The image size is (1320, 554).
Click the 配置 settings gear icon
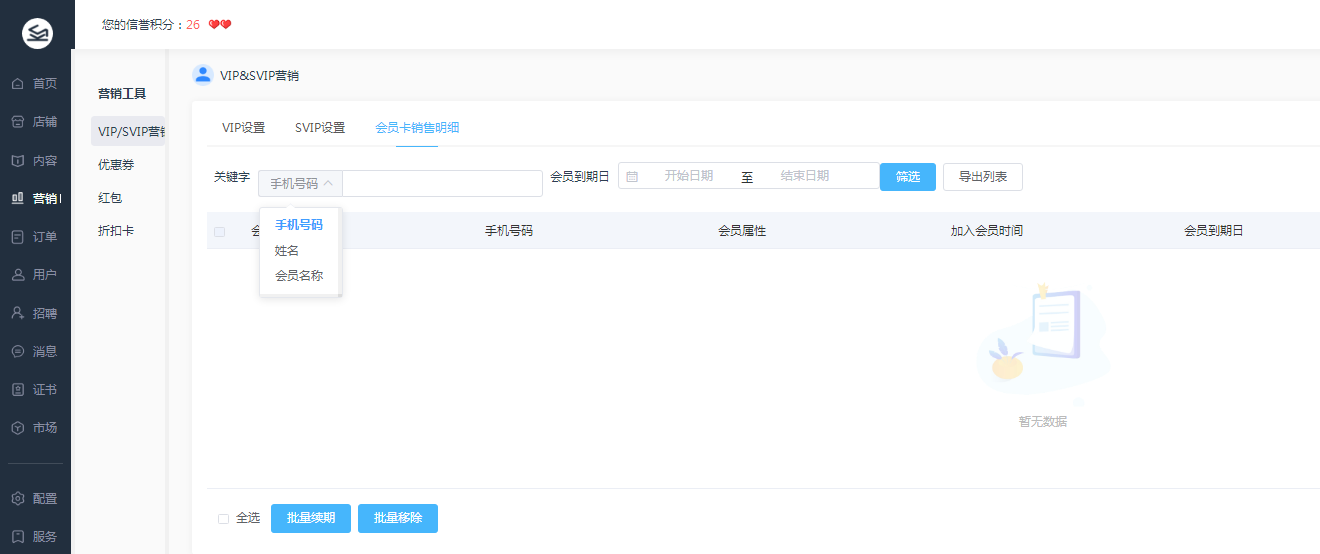18,499
